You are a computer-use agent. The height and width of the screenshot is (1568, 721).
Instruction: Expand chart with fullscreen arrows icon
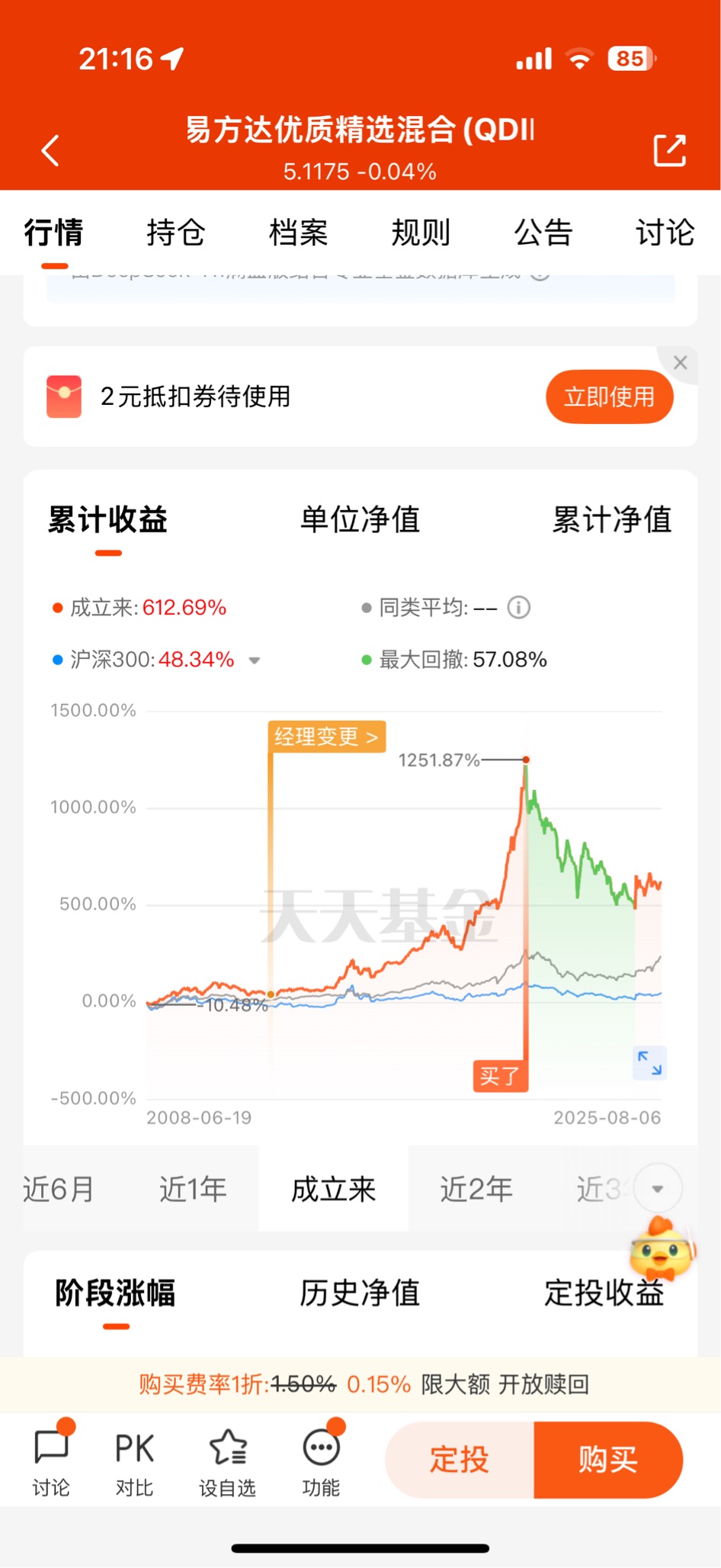click(x=650, y=1062)
